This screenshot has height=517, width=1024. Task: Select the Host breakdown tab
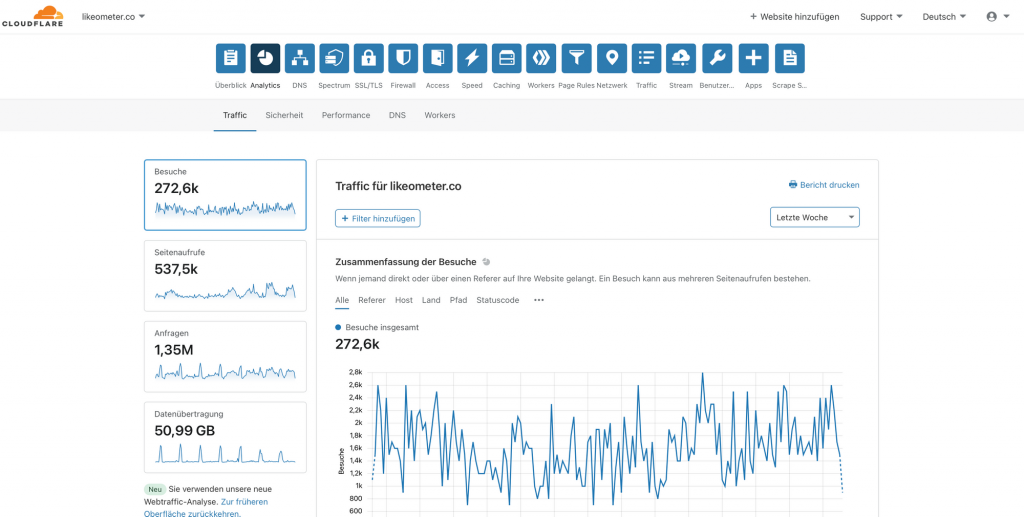[x=404, y=300]
